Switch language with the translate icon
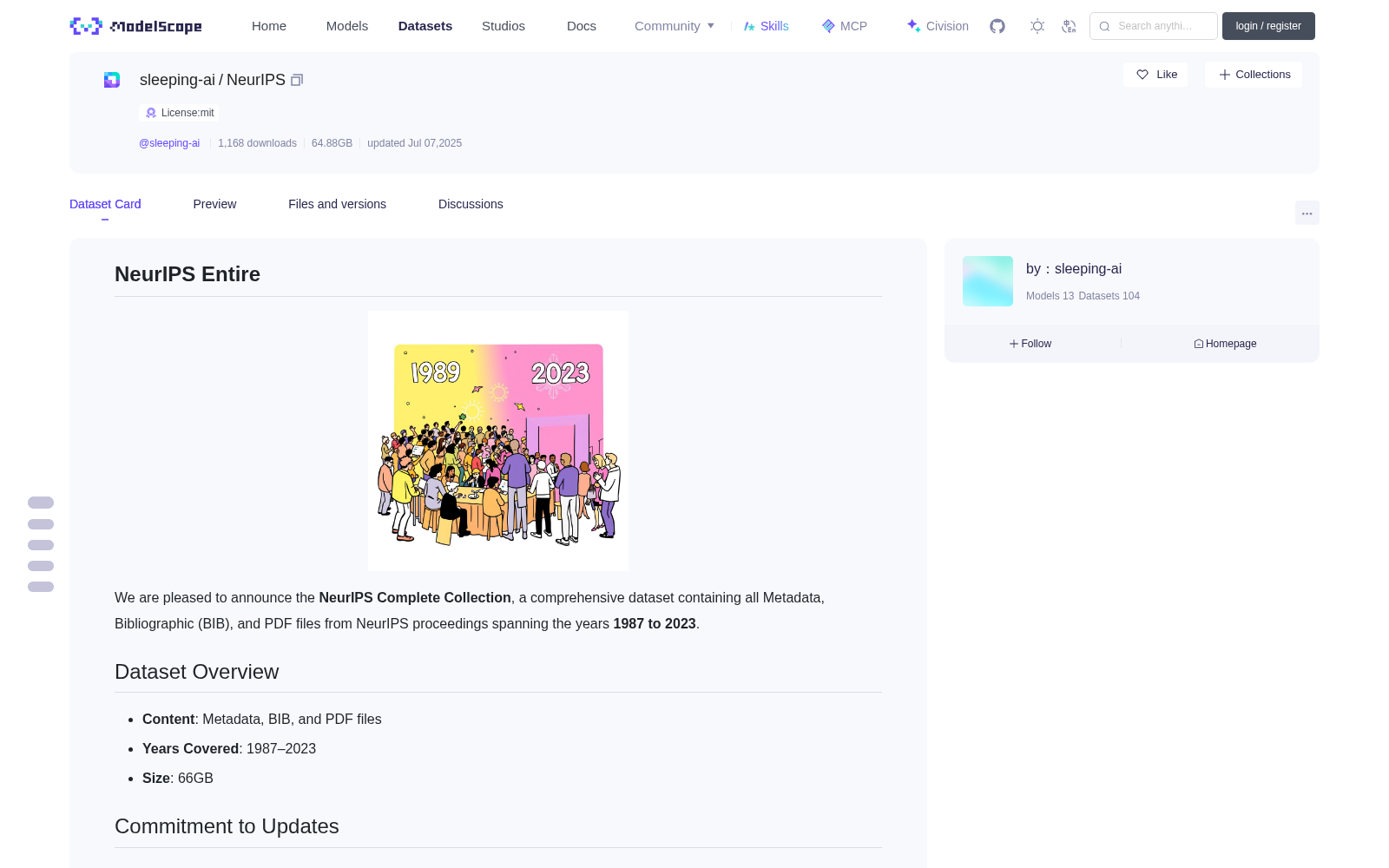 [x=1069, y=26]
